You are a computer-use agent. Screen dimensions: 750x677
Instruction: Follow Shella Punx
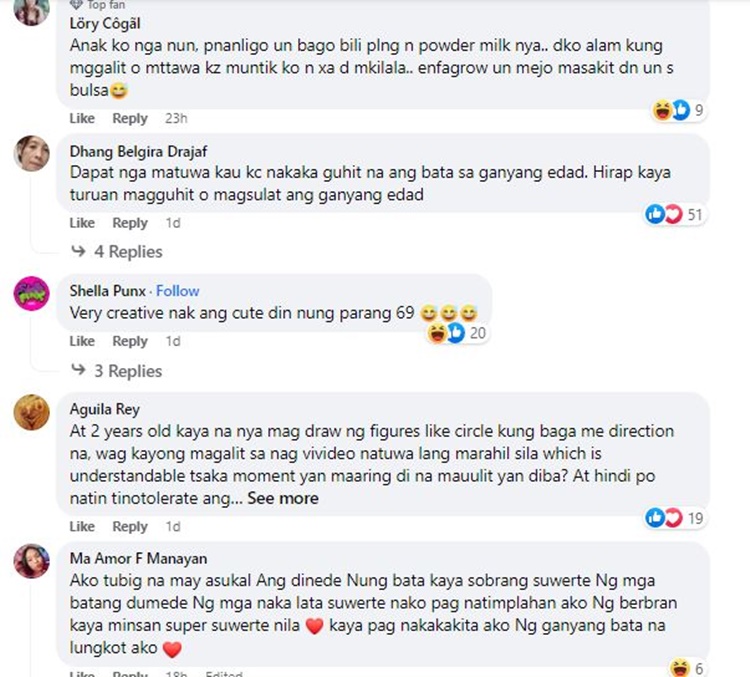point(177,291)
